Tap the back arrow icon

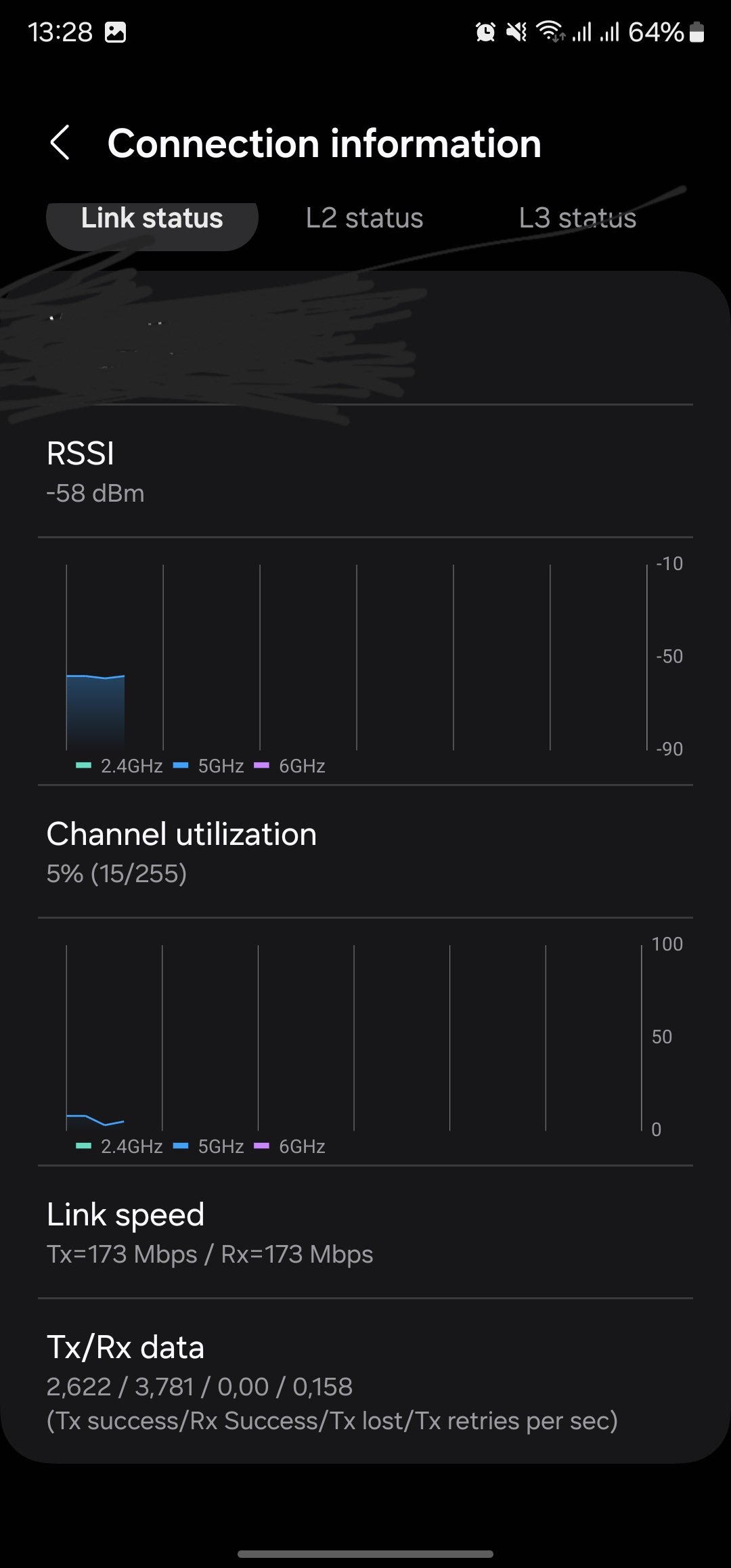click(x=60, y=143)
